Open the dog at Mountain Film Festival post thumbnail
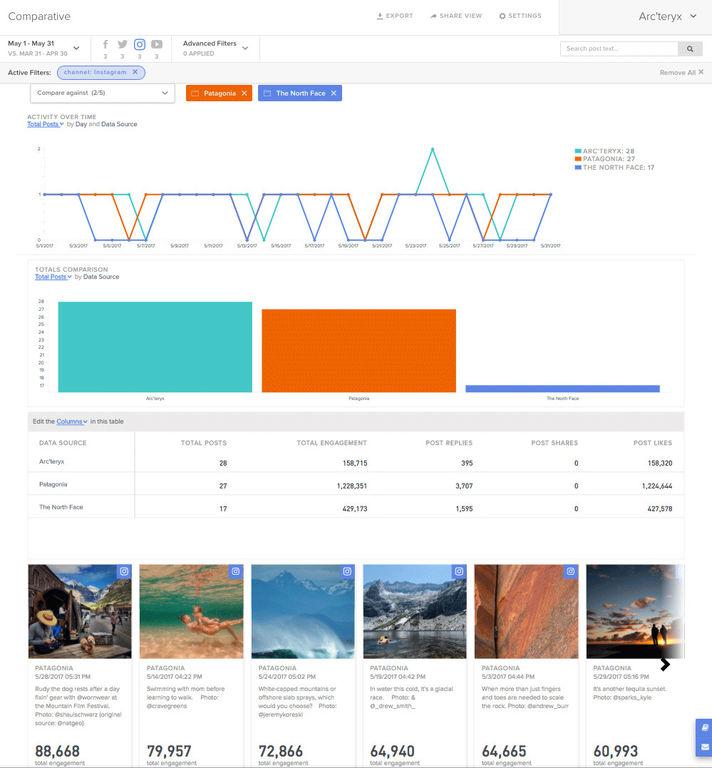Screen dimensions: 712x768 pyautogui.click(x=80, y=611)
